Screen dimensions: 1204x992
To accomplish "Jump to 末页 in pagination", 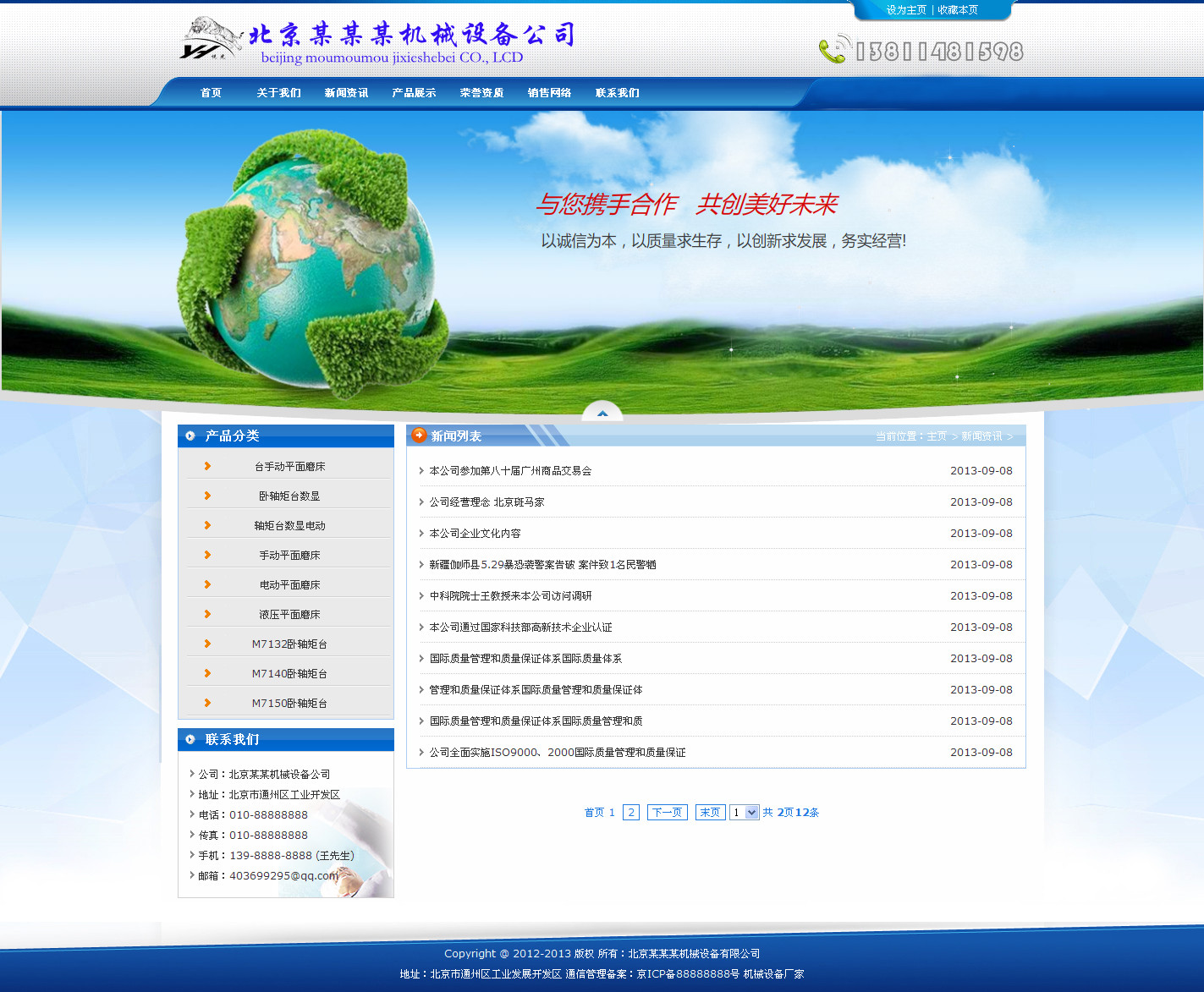I will point(710,813).
